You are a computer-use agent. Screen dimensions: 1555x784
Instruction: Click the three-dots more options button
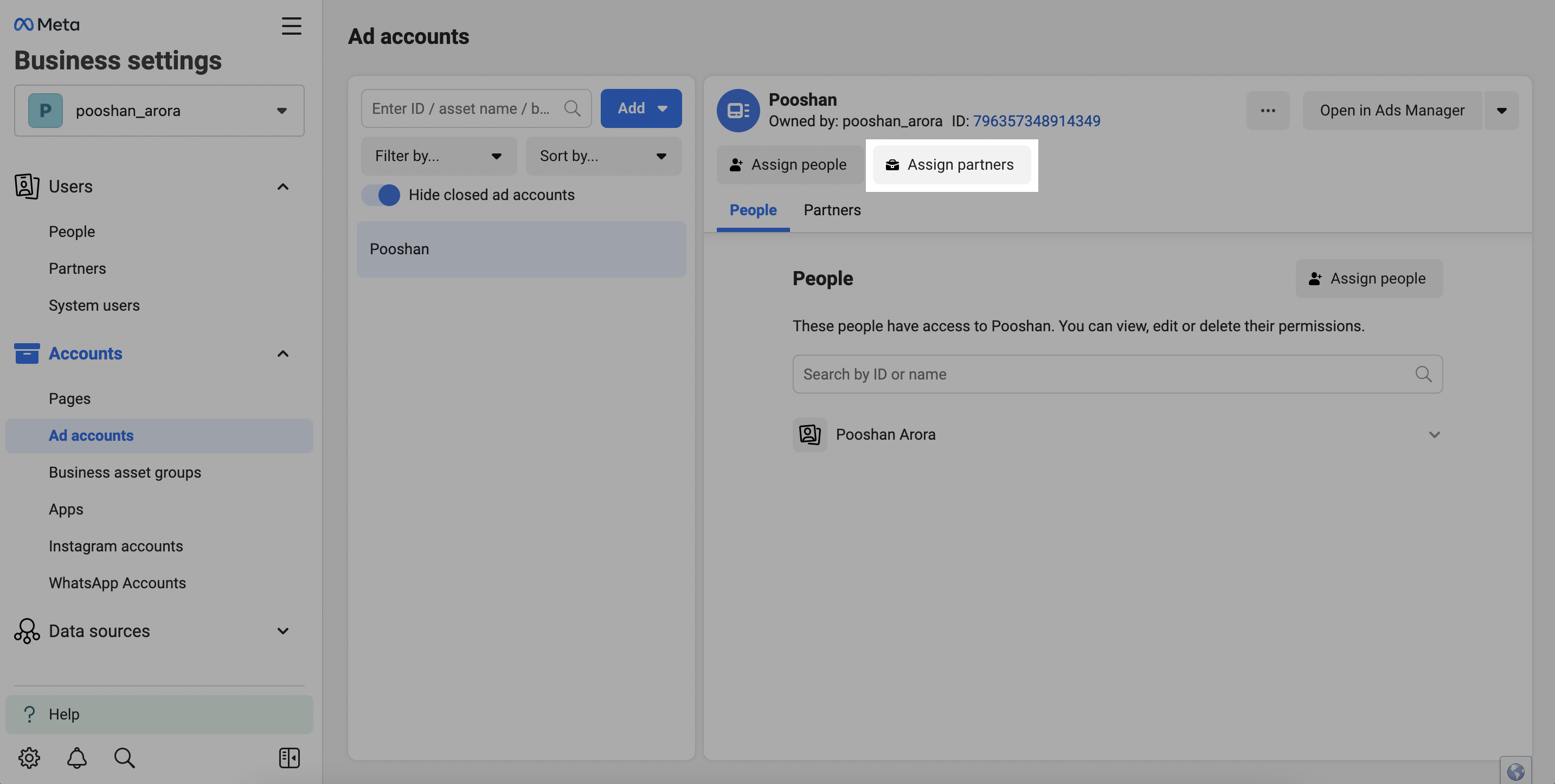tap(1268, 111)
